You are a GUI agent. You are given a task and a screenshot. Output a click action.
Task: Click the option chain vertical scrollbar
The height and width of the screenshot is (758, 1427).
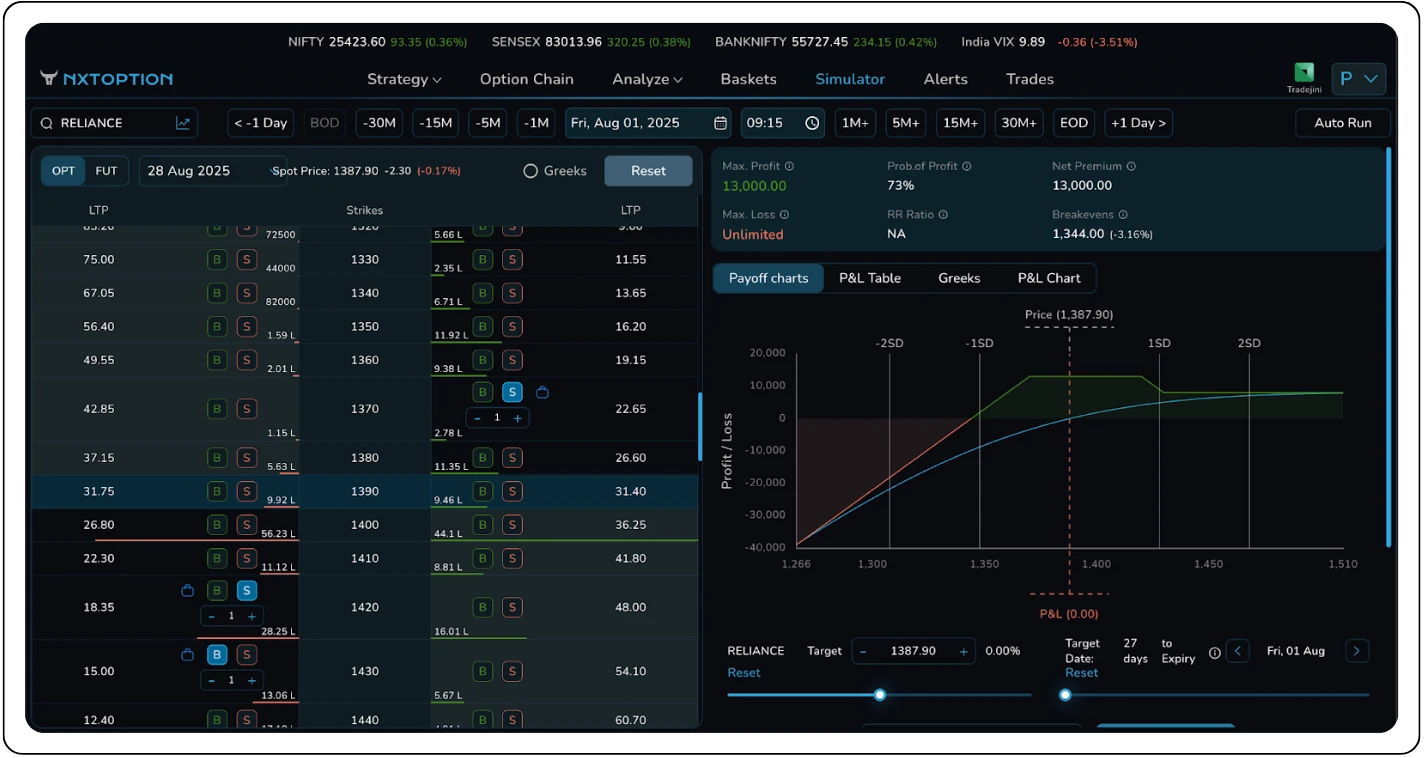[700, 426]
